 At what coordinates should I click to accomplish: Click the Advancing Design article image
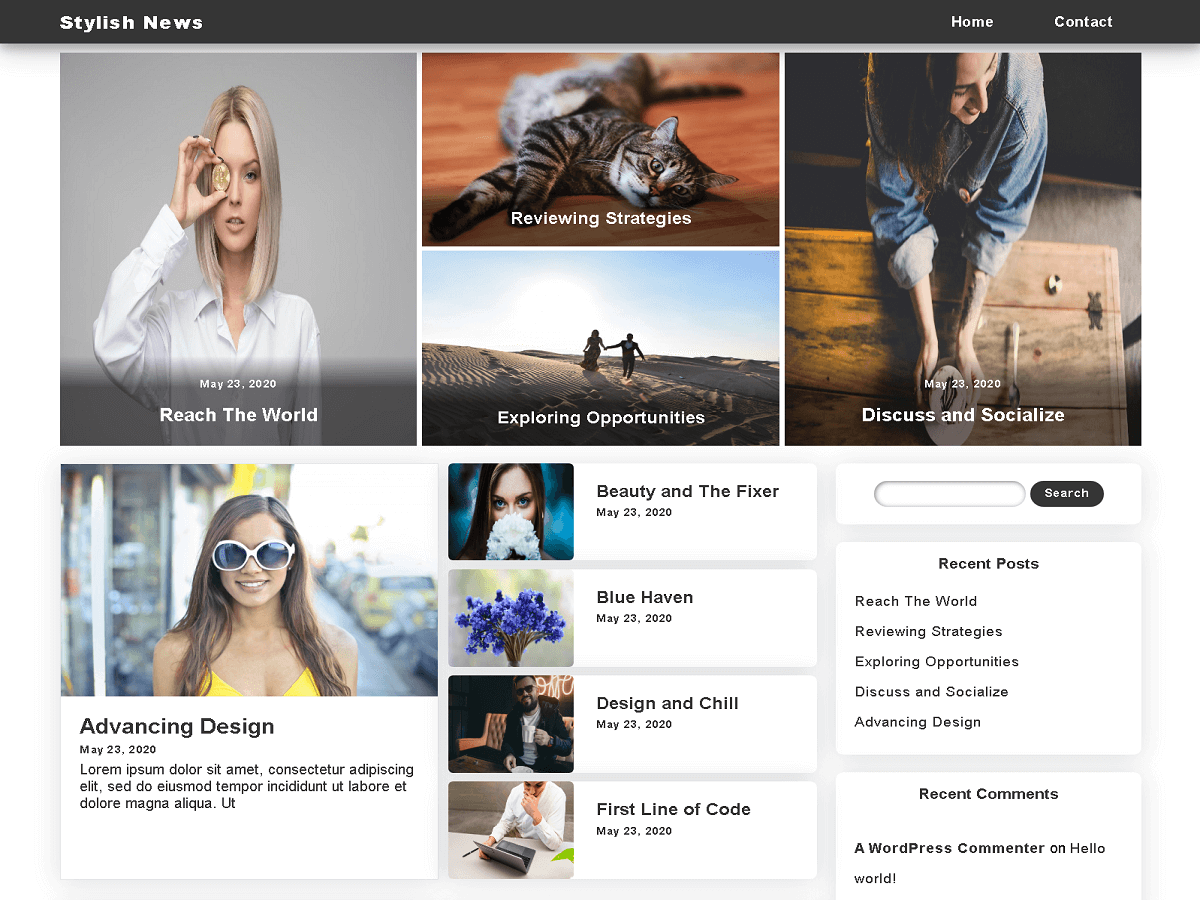tap(248, 580)
